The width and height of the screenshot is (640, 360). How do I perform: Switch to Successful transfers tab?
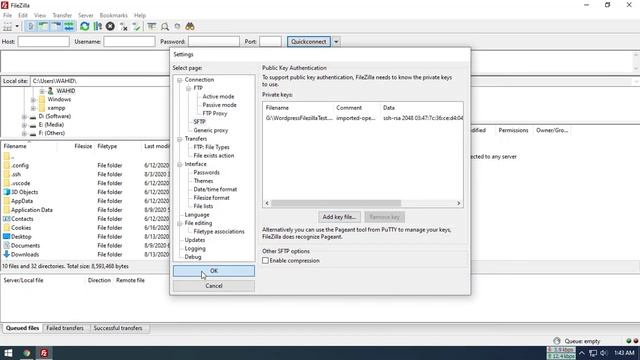point(118,328)
